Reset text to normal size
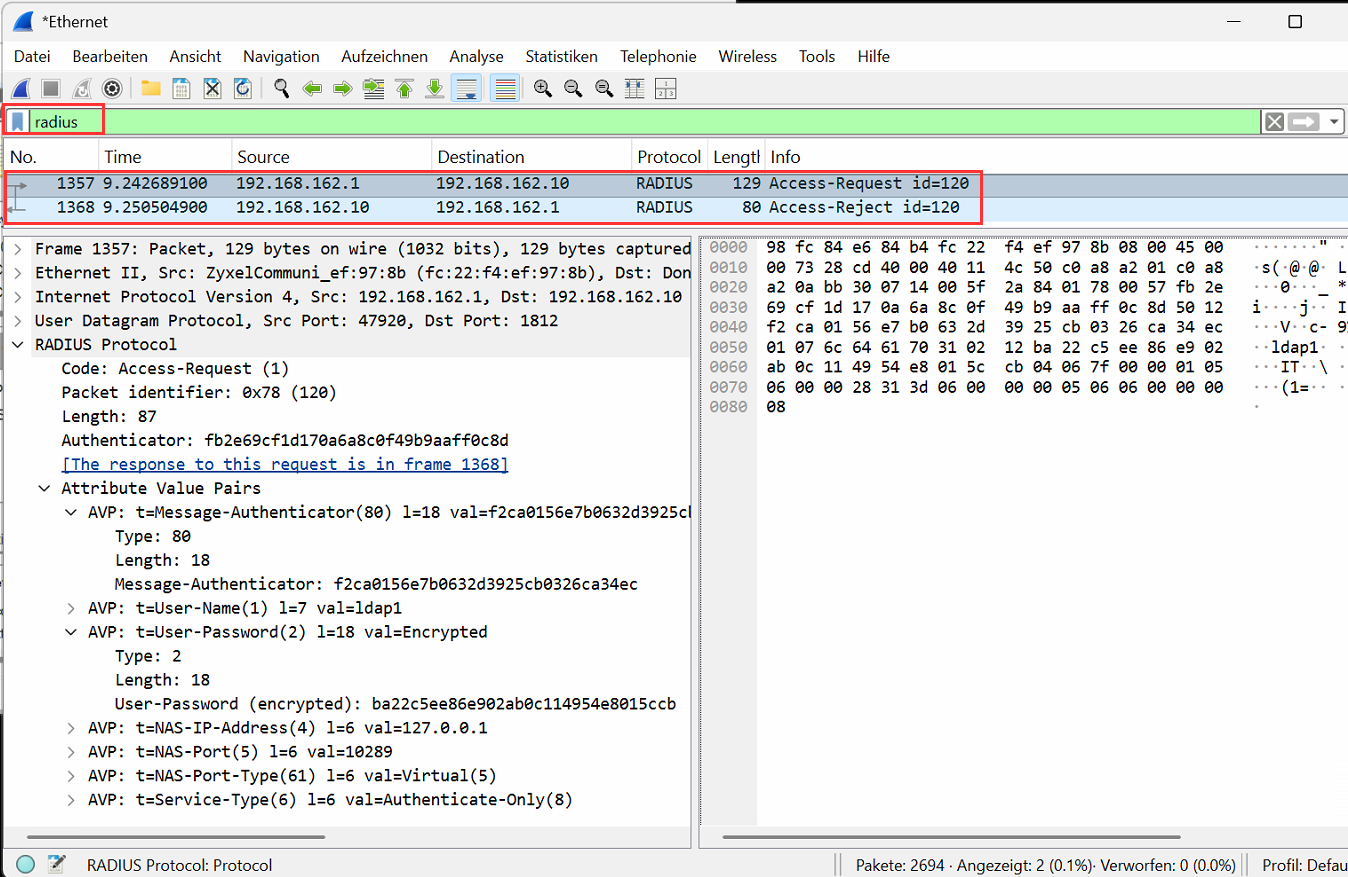 point(604,89)
